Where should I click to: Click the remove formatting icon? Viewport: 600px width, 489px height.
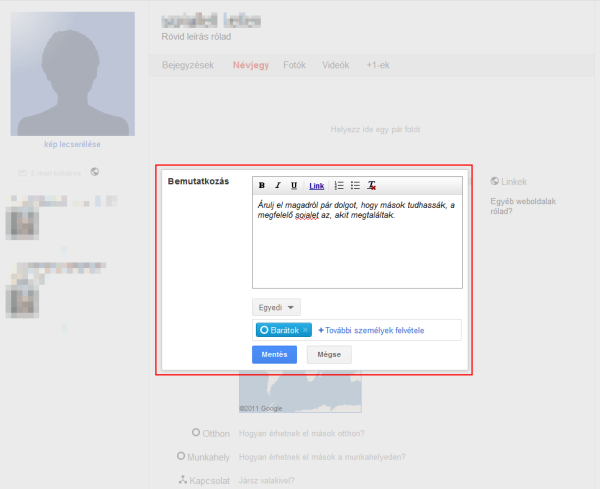click(371, 185)
